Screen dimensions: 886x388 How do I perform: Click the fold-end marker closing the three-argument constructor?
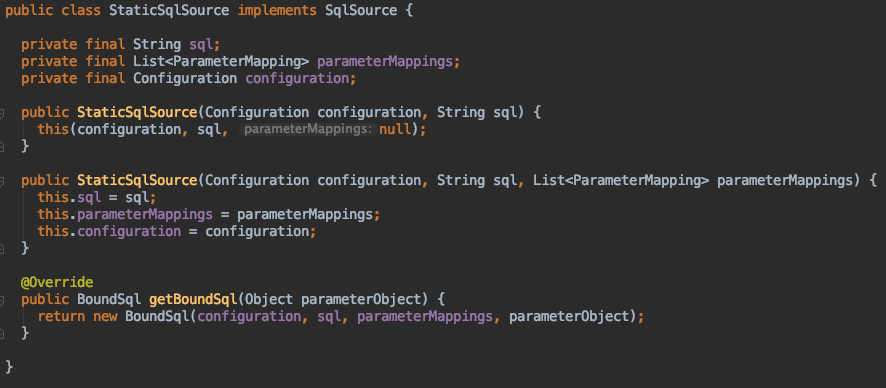[2, 249]
